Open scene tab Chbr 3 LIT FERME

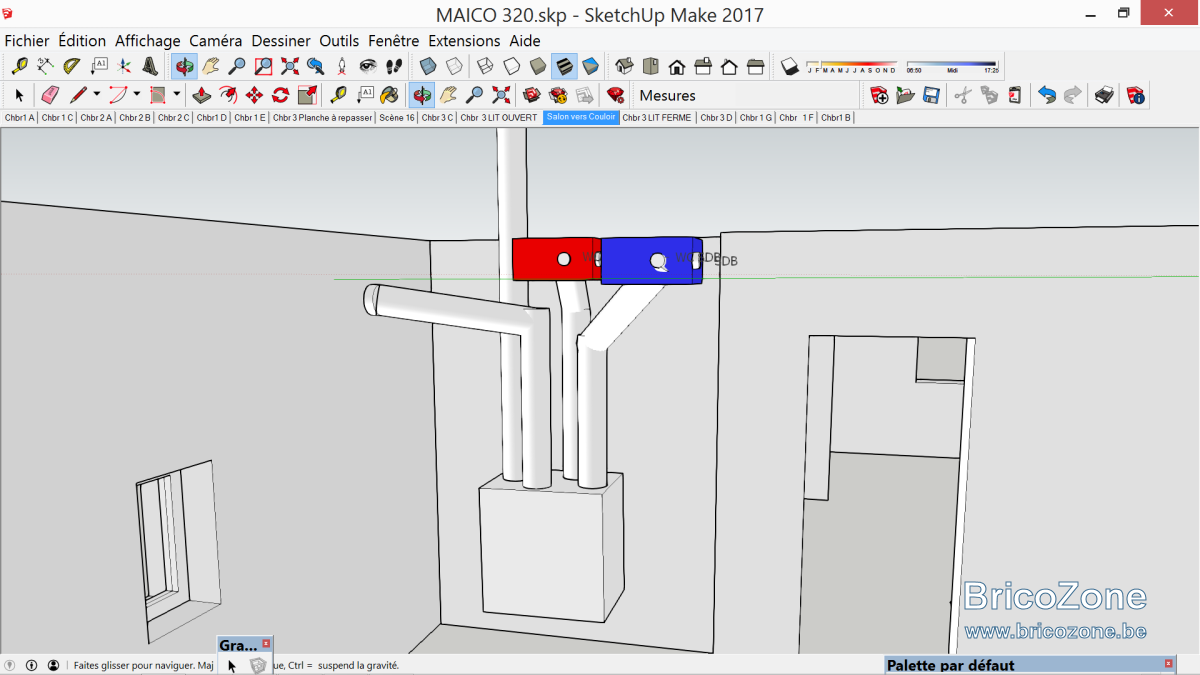point(657,118)
